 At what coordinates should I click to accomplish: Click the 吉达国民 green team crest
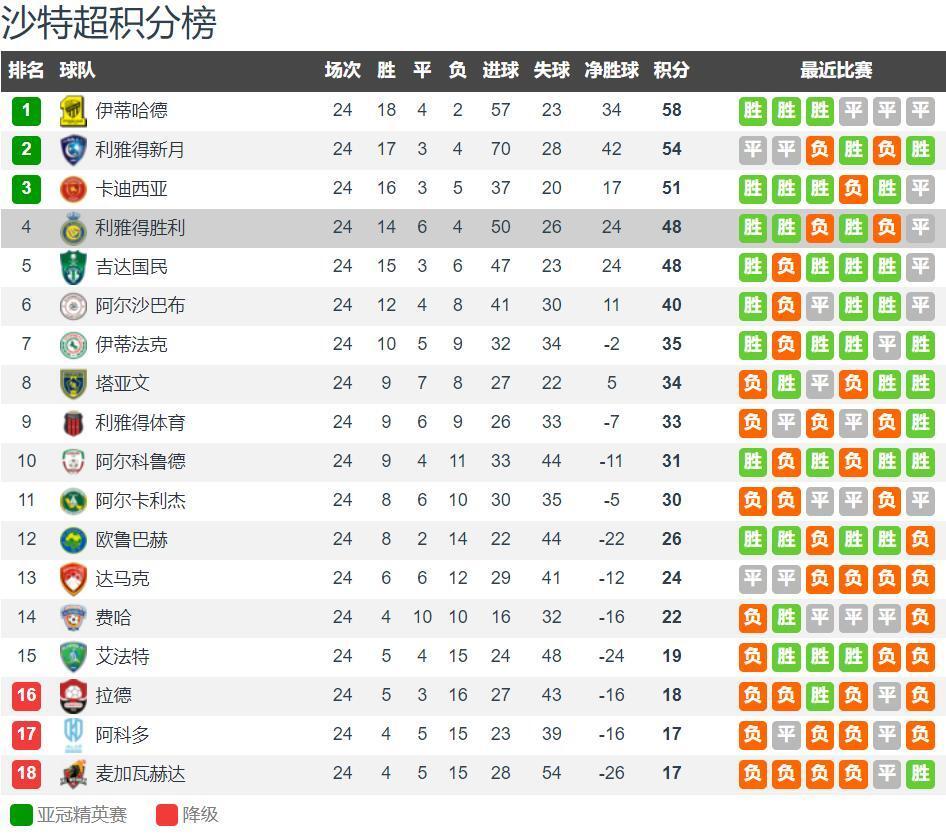pos(73,266)
